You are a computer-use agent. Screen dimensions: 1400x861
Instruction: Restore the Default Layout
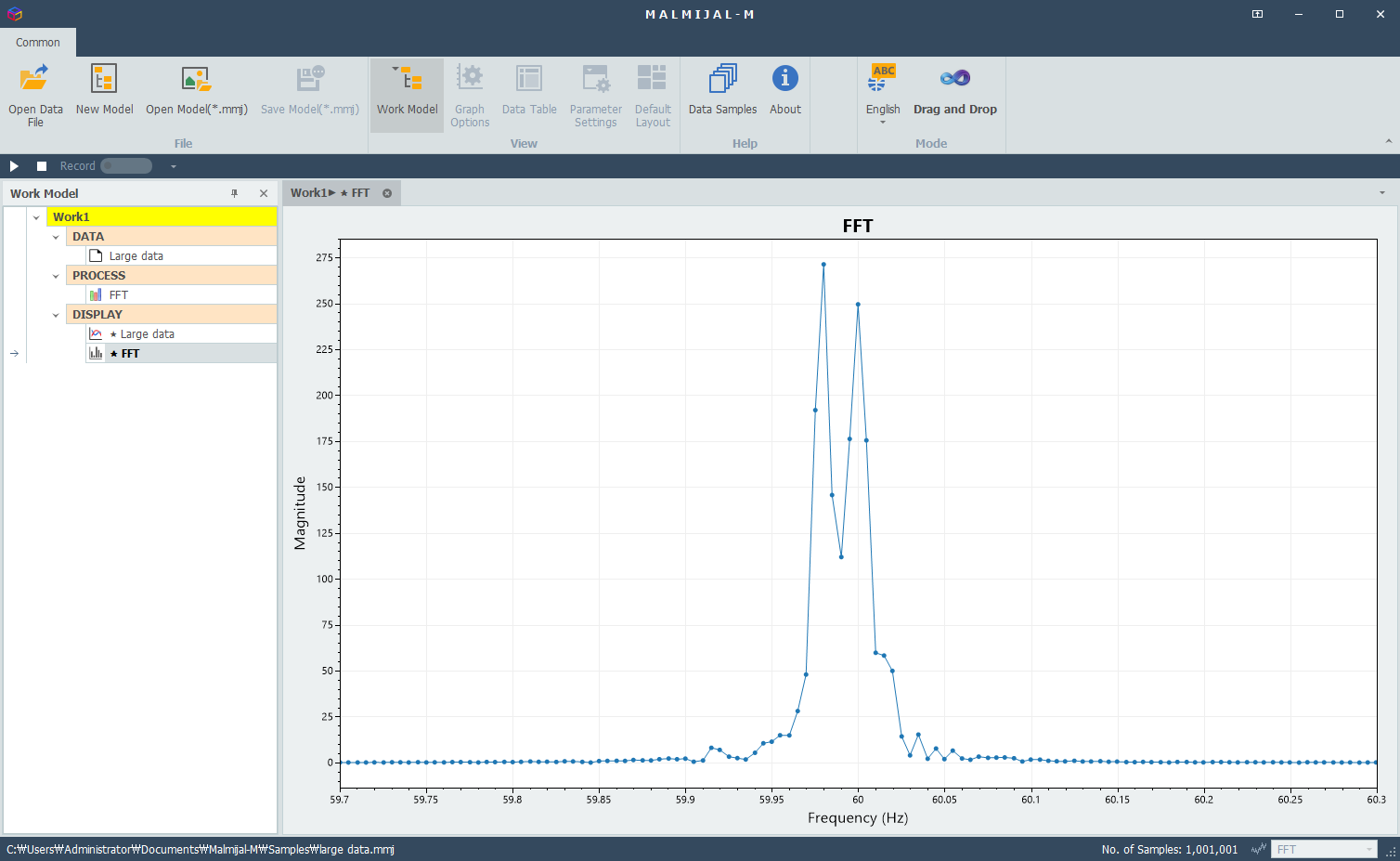[x=653, y=94]
